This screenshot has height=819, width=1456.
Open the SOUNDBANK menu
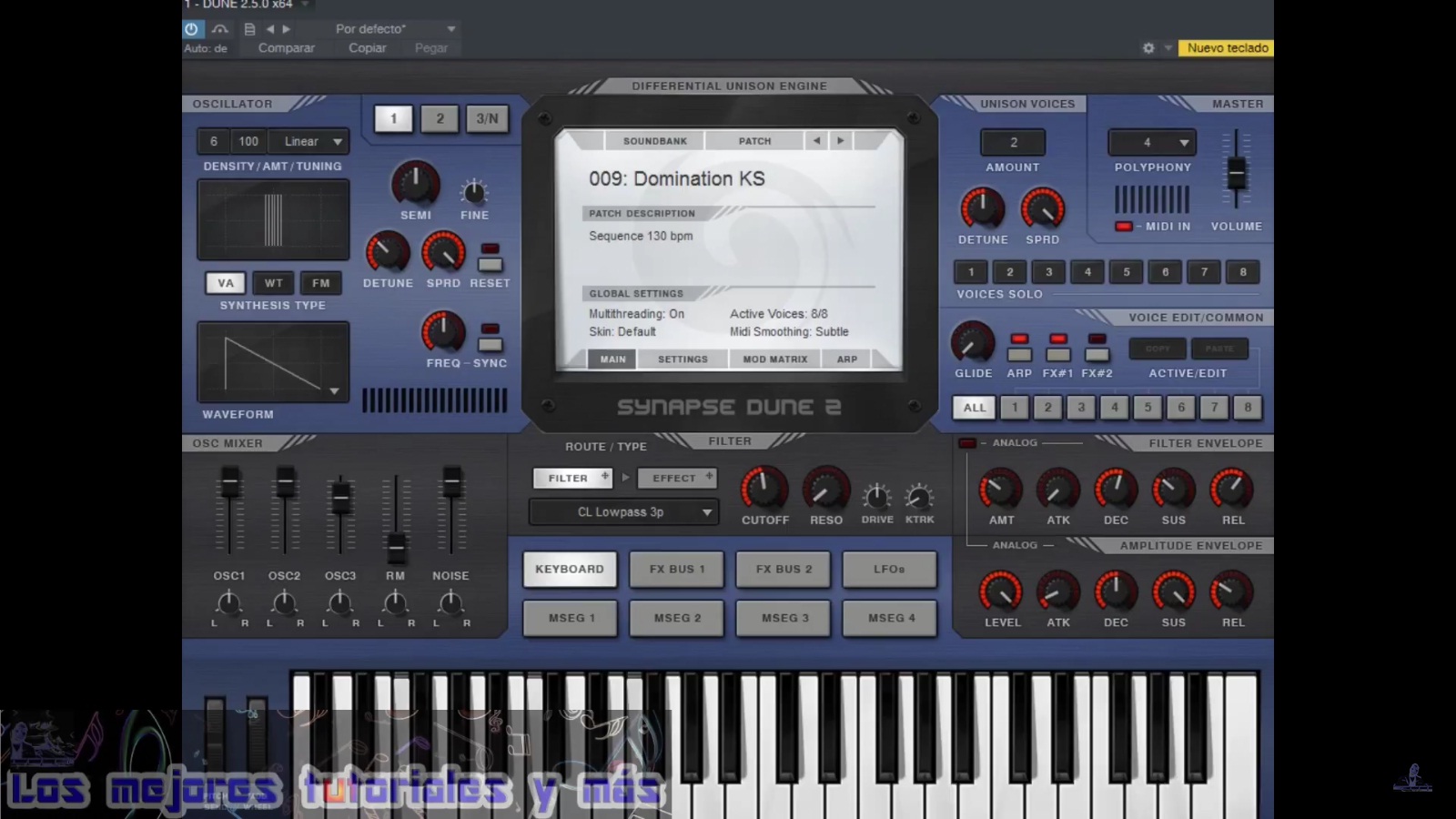click(655, 141)
